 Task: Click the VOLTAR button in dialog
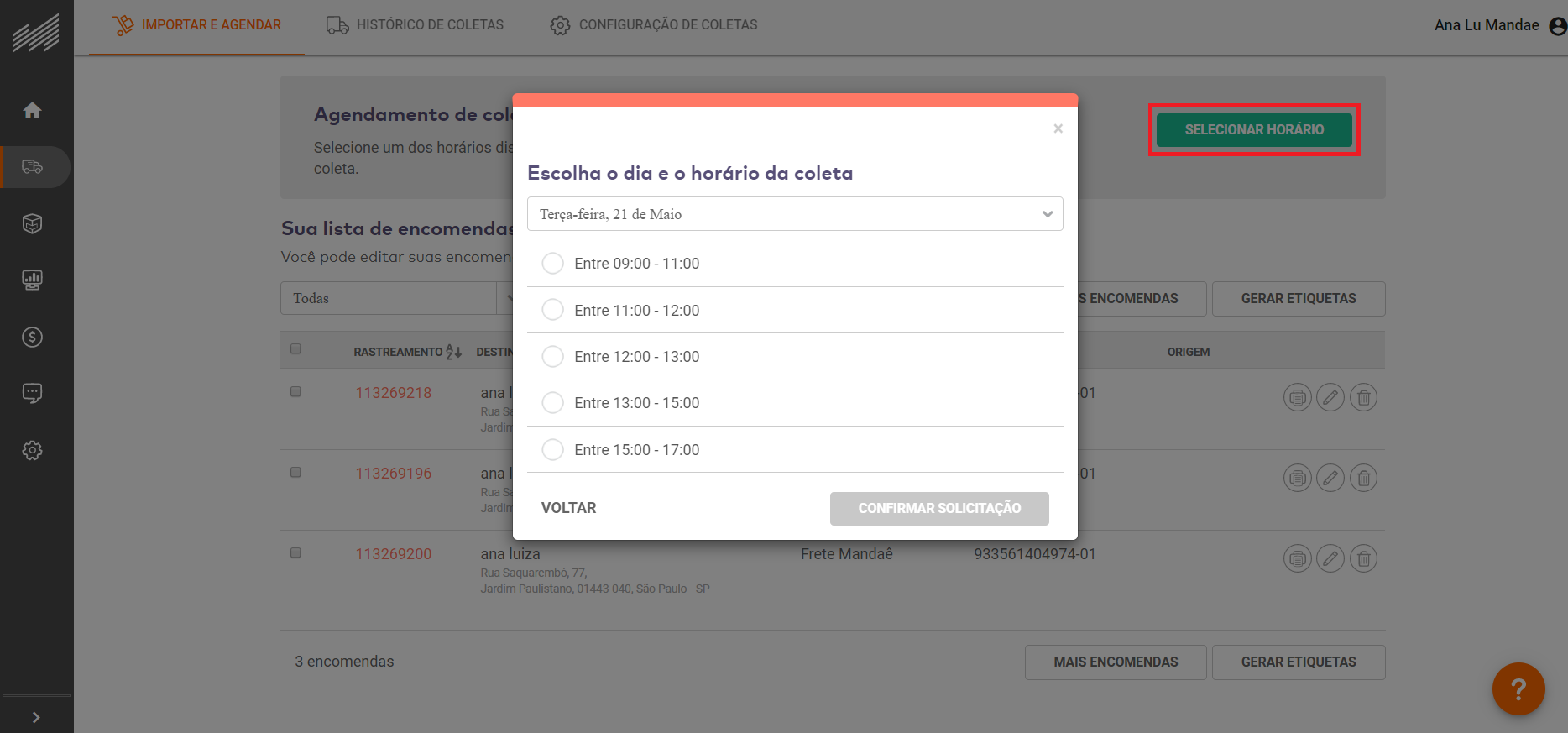[568, 508]
